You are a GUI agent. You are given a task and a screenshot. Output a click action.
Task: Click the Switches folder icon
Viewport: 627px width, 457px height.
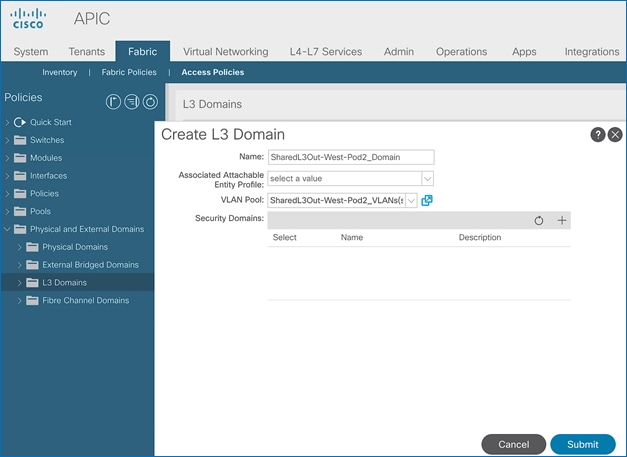point(20,140)
